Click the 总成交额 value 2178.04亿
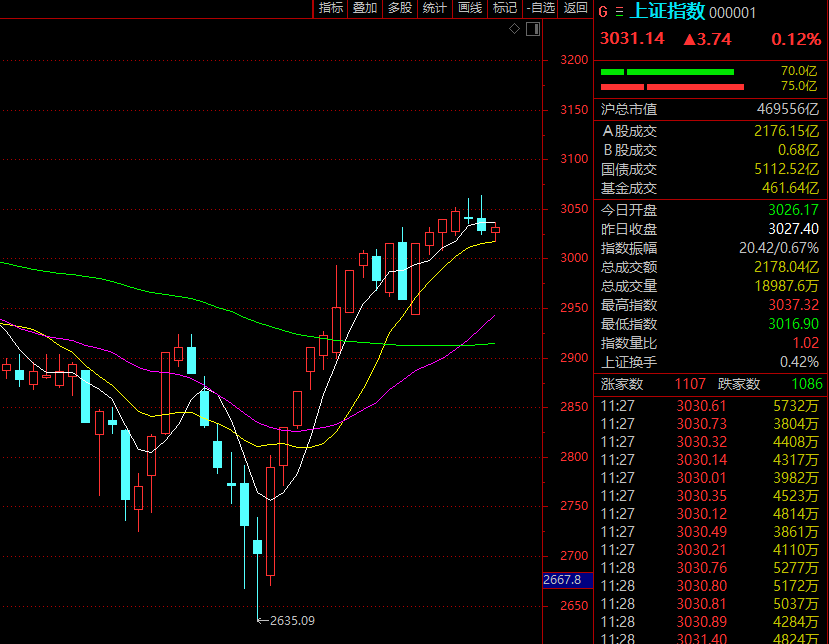This screenshot has width=829, height=644. click(x=786, y=267)
